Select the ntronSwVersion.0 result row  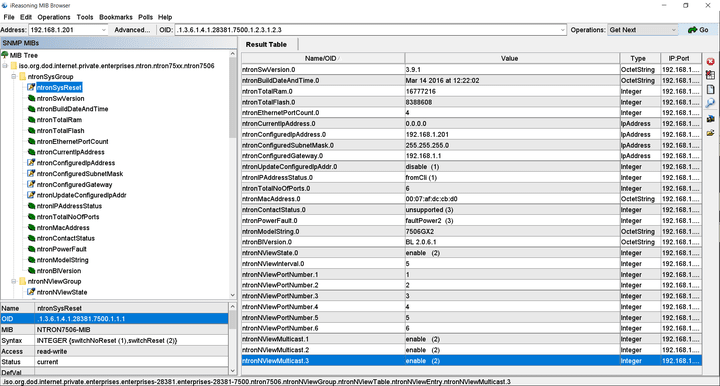pyautogui.click(x=472, y=69)
